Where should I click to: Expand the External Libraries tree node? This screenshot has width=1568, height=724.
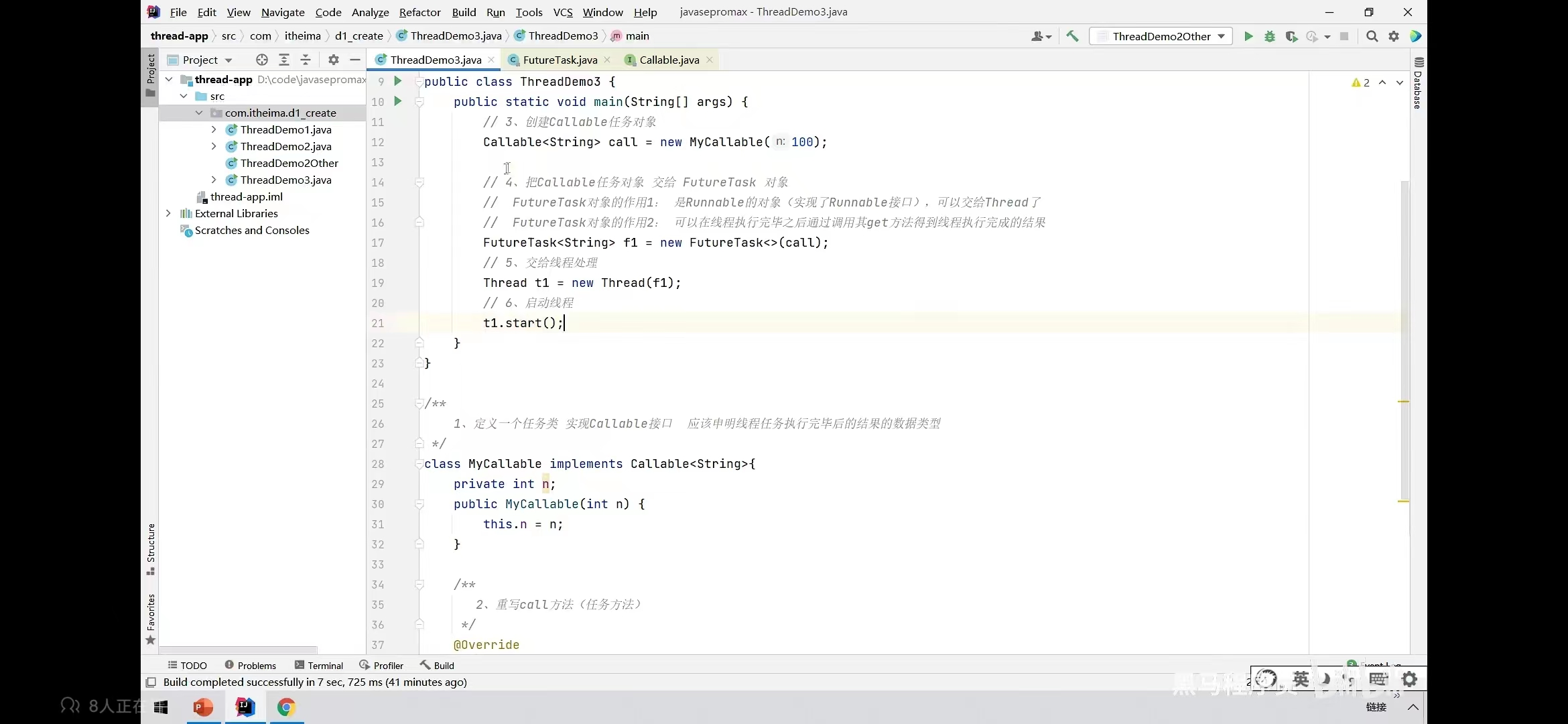[168, 213]
